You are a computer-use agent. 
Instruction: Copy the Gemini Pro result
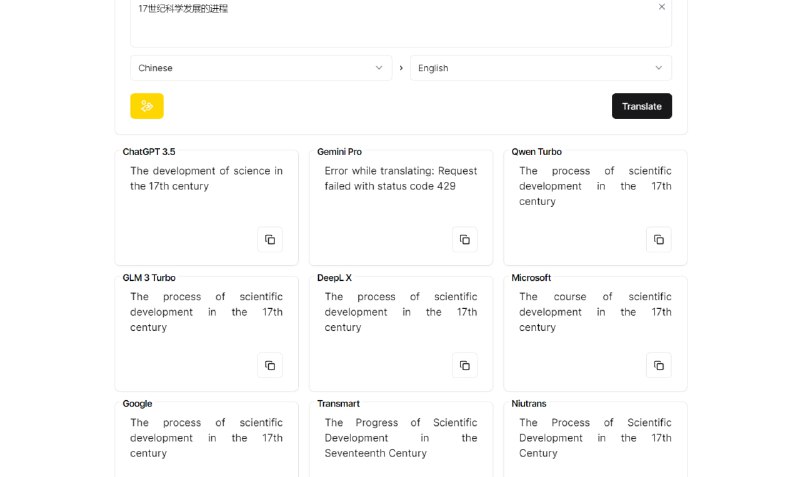tap(464, 240)
